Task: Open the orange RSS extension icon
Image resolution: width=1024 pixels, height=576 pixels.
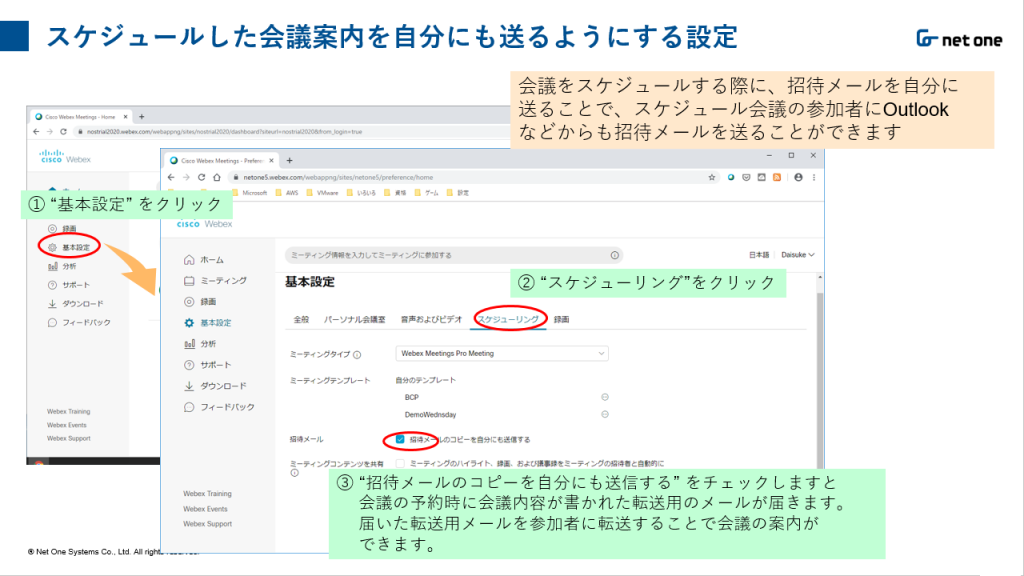Action: pos(776,177)
